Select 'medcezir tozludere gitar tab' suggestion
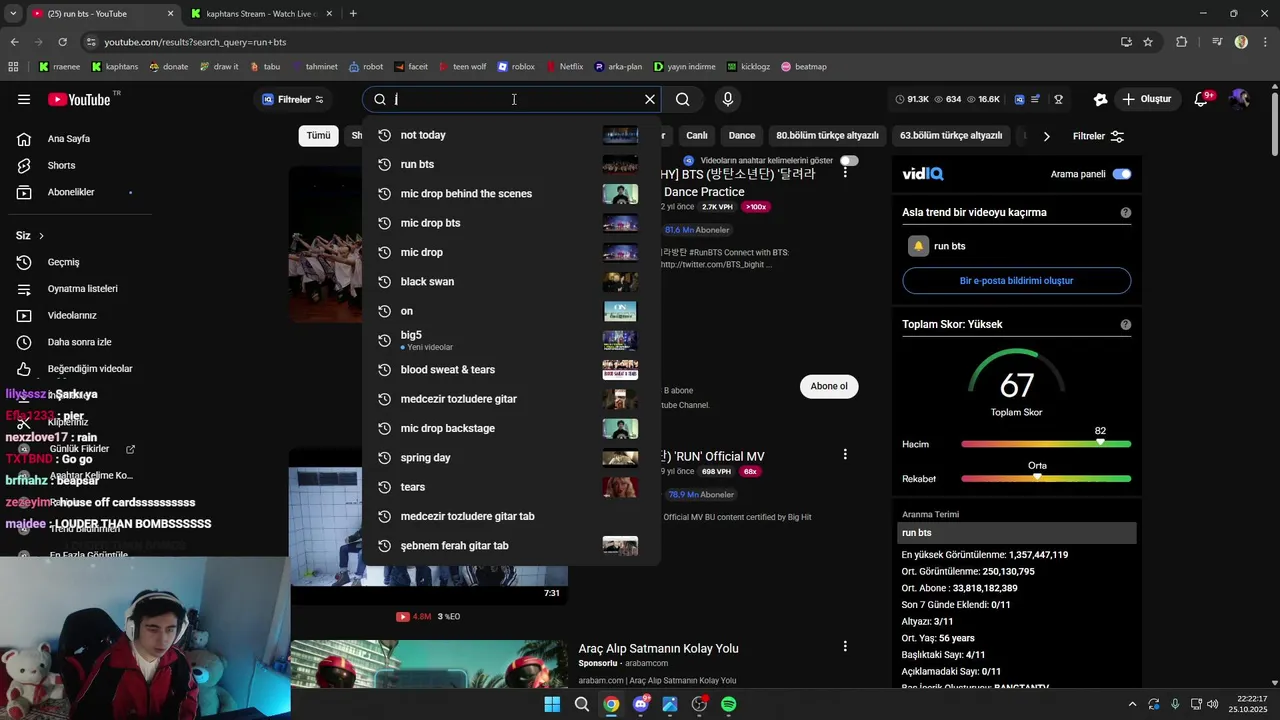 coord(511,516)
